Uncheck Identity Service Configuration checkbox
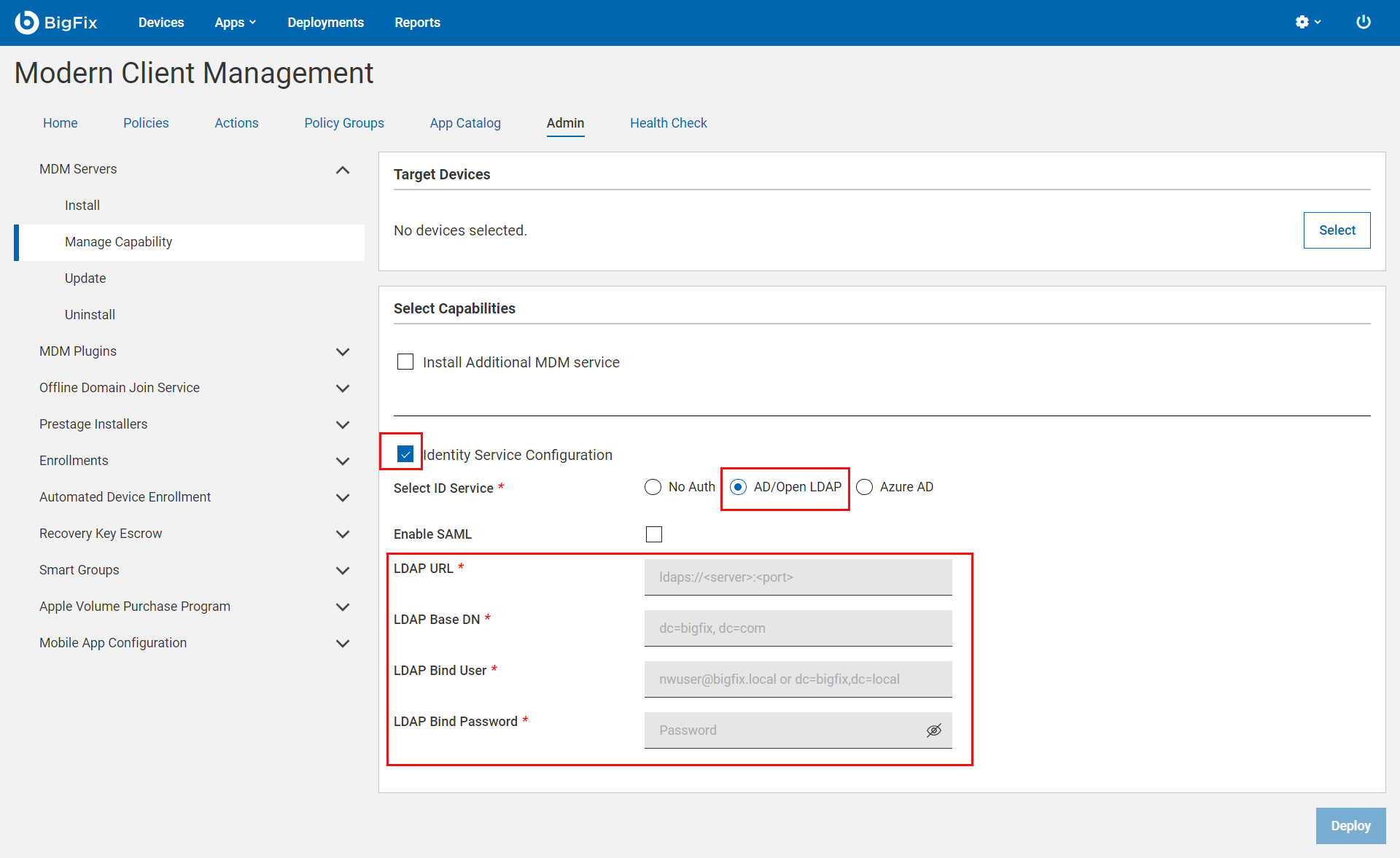 tap(405, 454)
